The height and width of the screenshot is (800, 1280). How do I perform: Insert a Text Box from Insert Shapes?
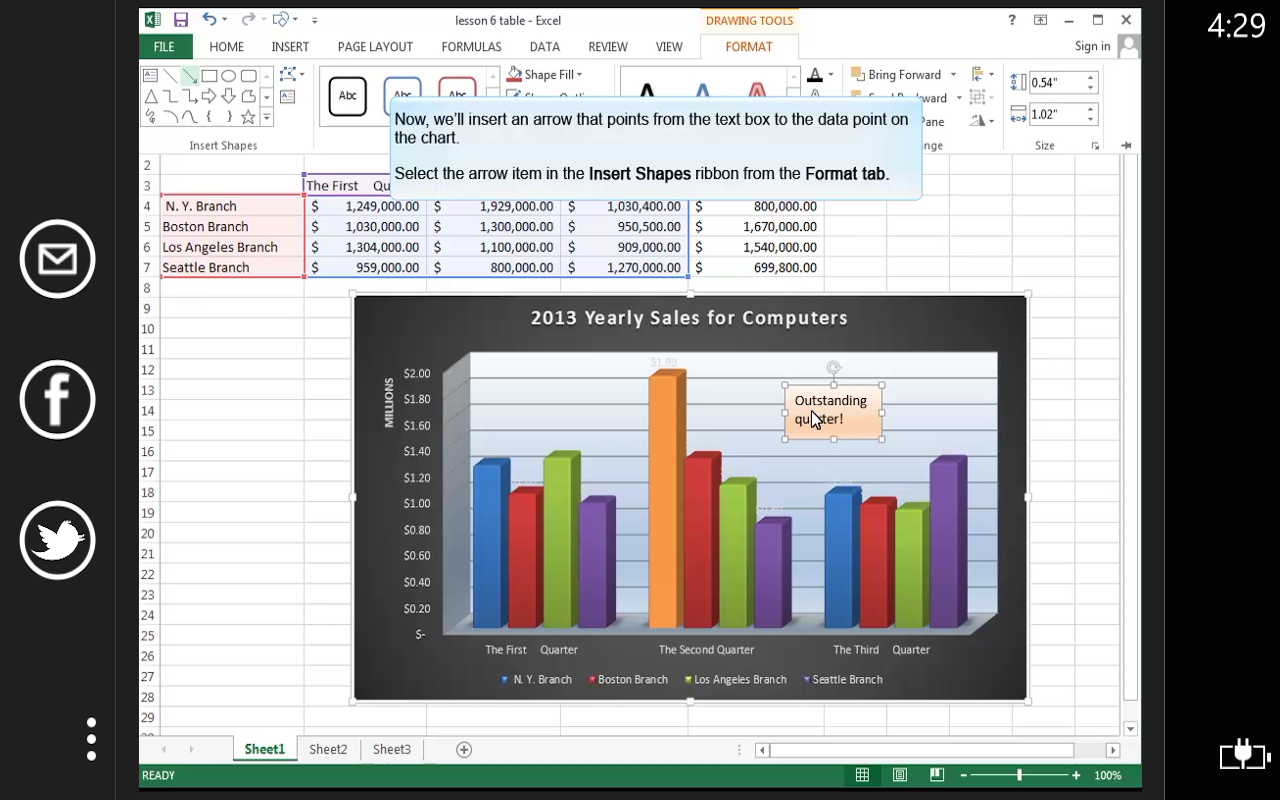pyautogui.click(x=150, y=76)
